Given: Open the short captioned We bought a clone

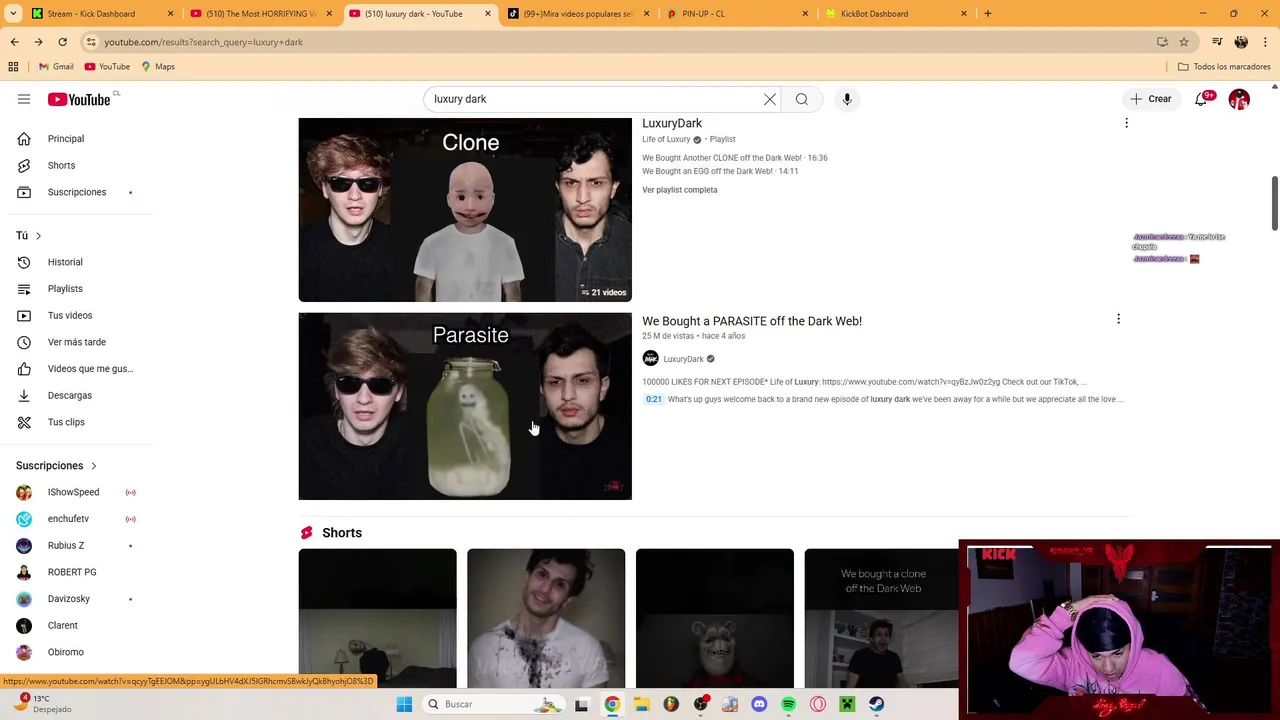Looking at the screenshot, I should pos(882,618).
